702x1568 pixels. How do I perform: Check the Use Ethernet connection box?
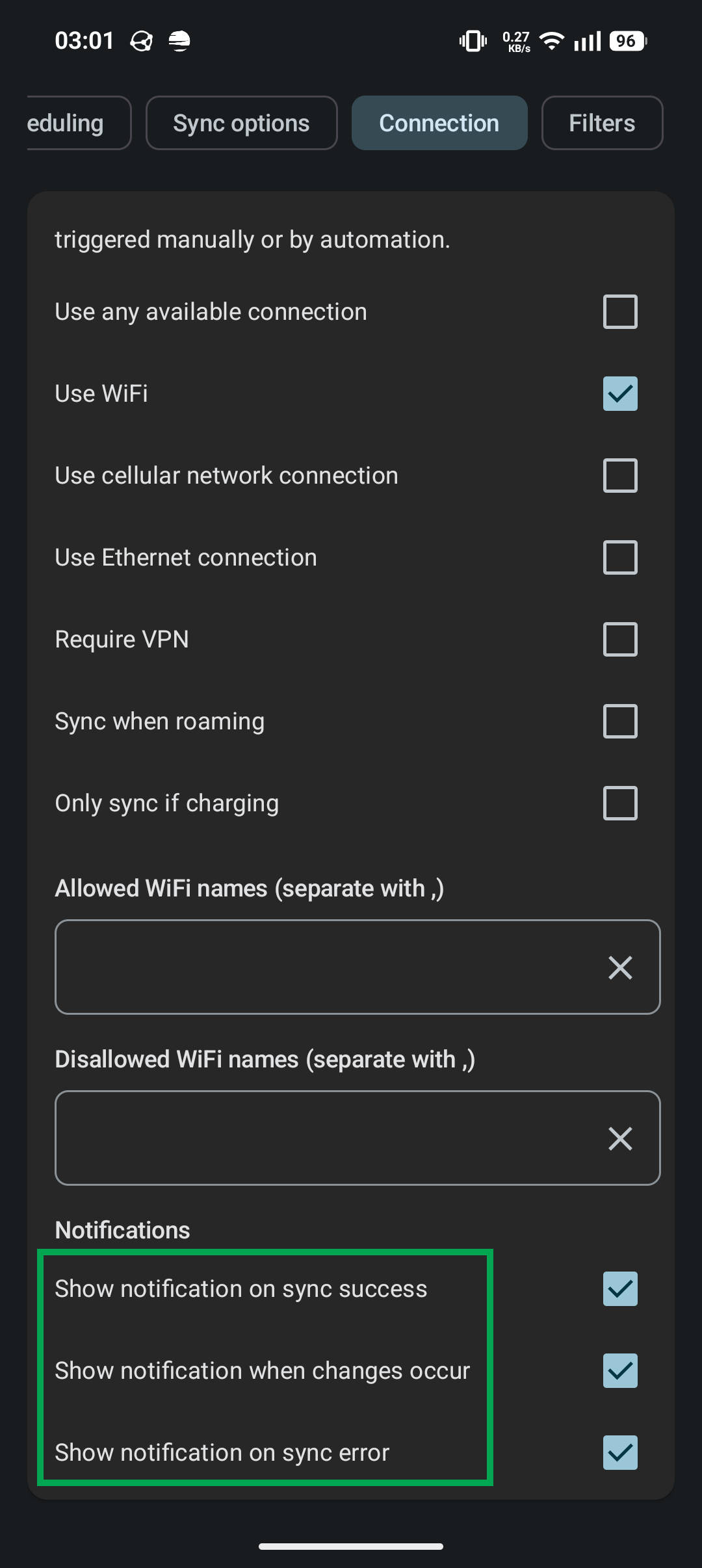620,558
